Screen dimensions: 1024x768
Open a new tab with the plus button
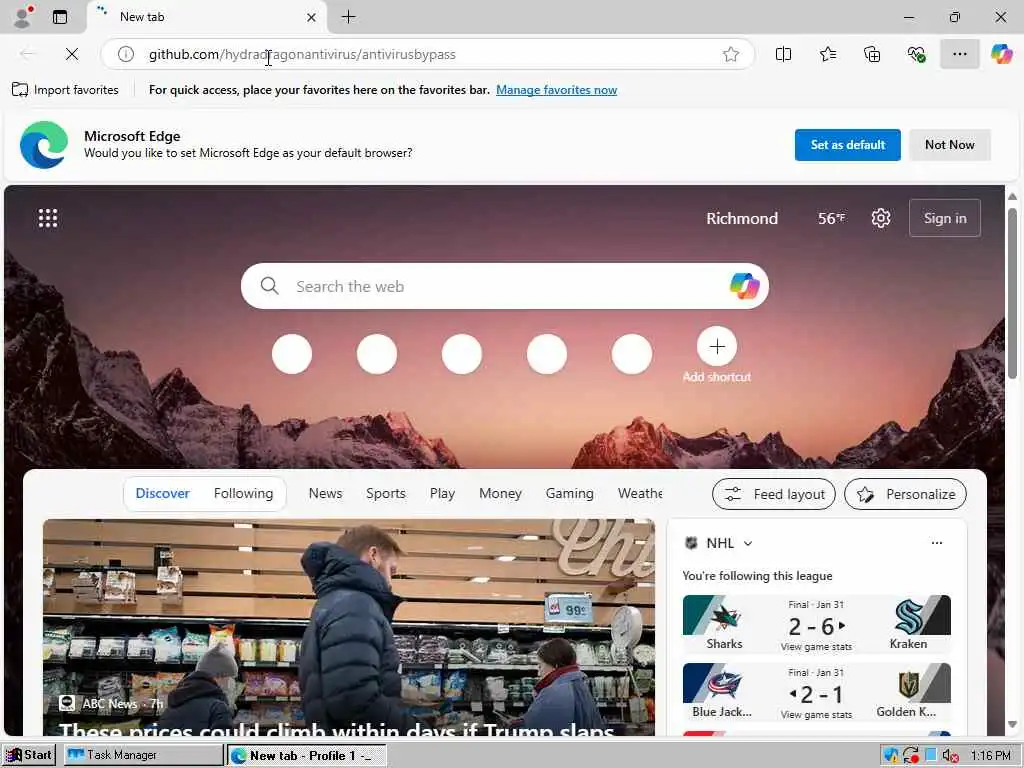coord(349,17)
